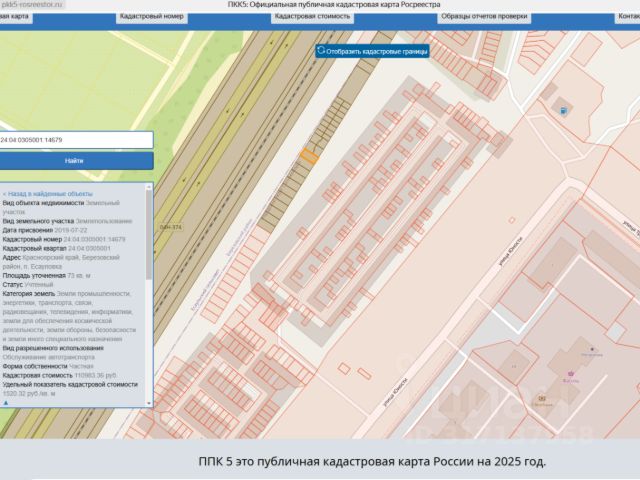Click the info panel scrollbar thumb
Viewport: 640px width, 480px height.
click(x=149, y=235)
